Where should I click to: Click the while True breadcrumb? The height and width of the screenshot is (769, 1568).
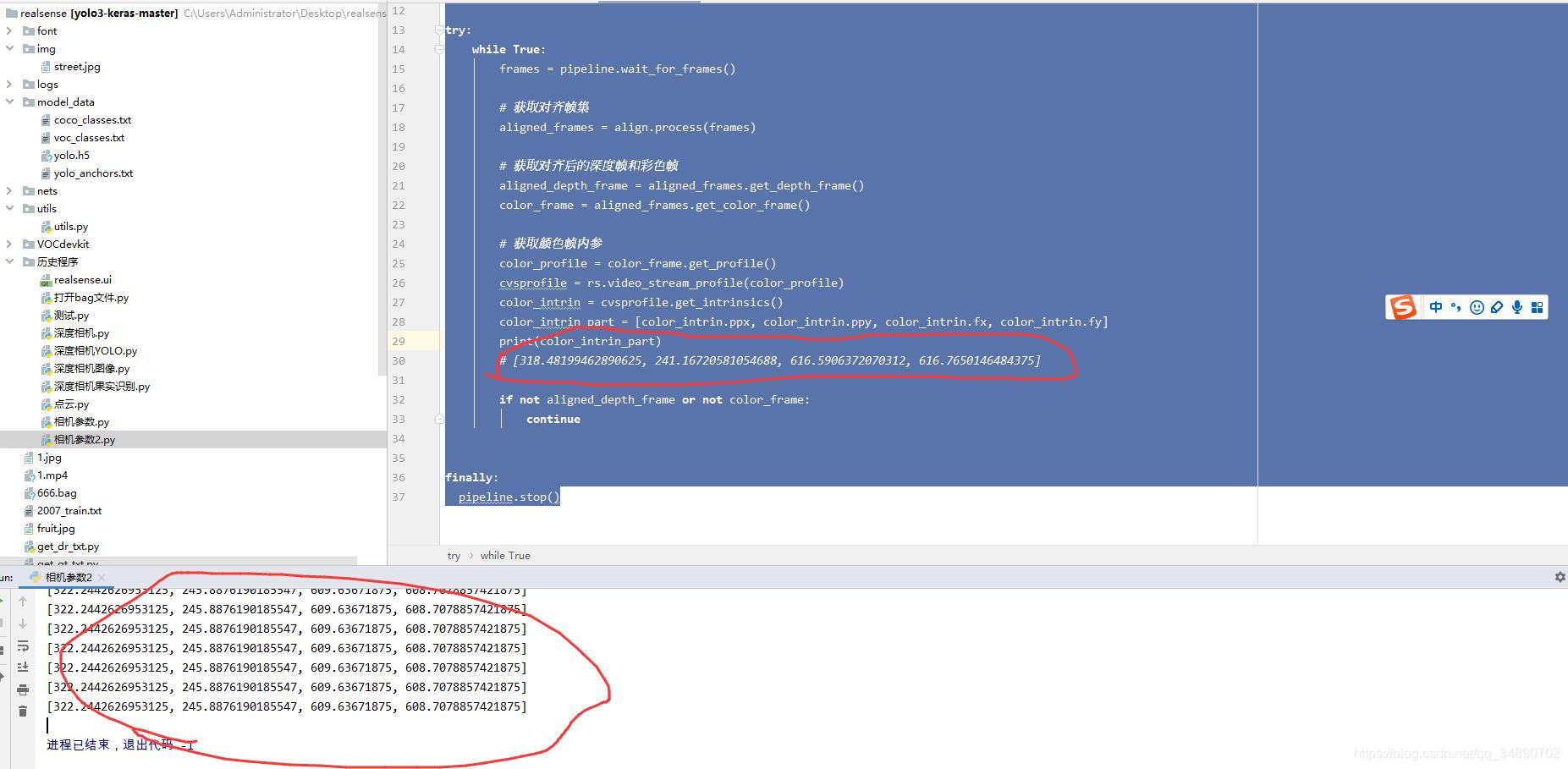point(505,556)
